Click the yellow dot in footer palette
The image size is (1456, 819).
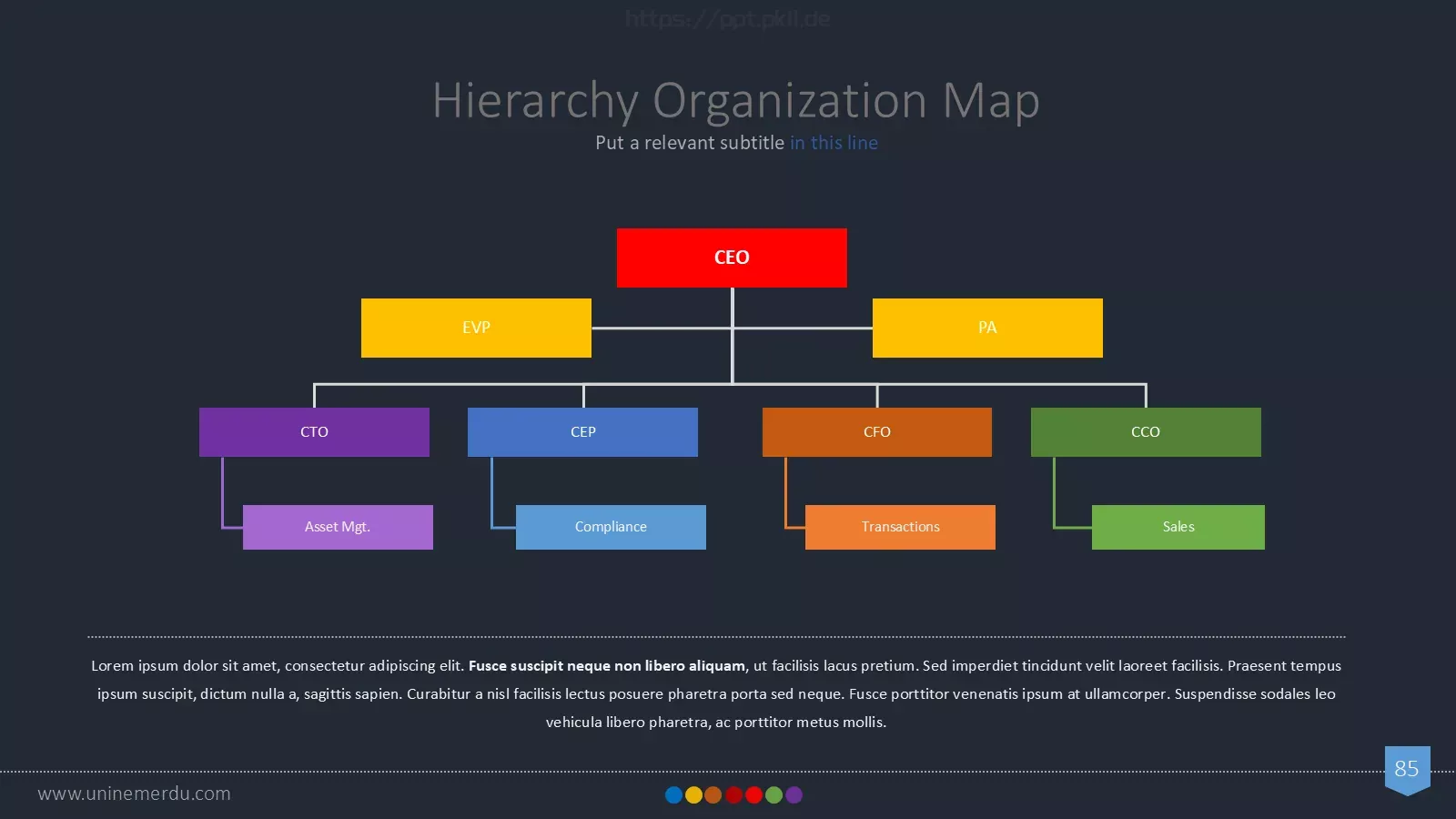point(693,795)
